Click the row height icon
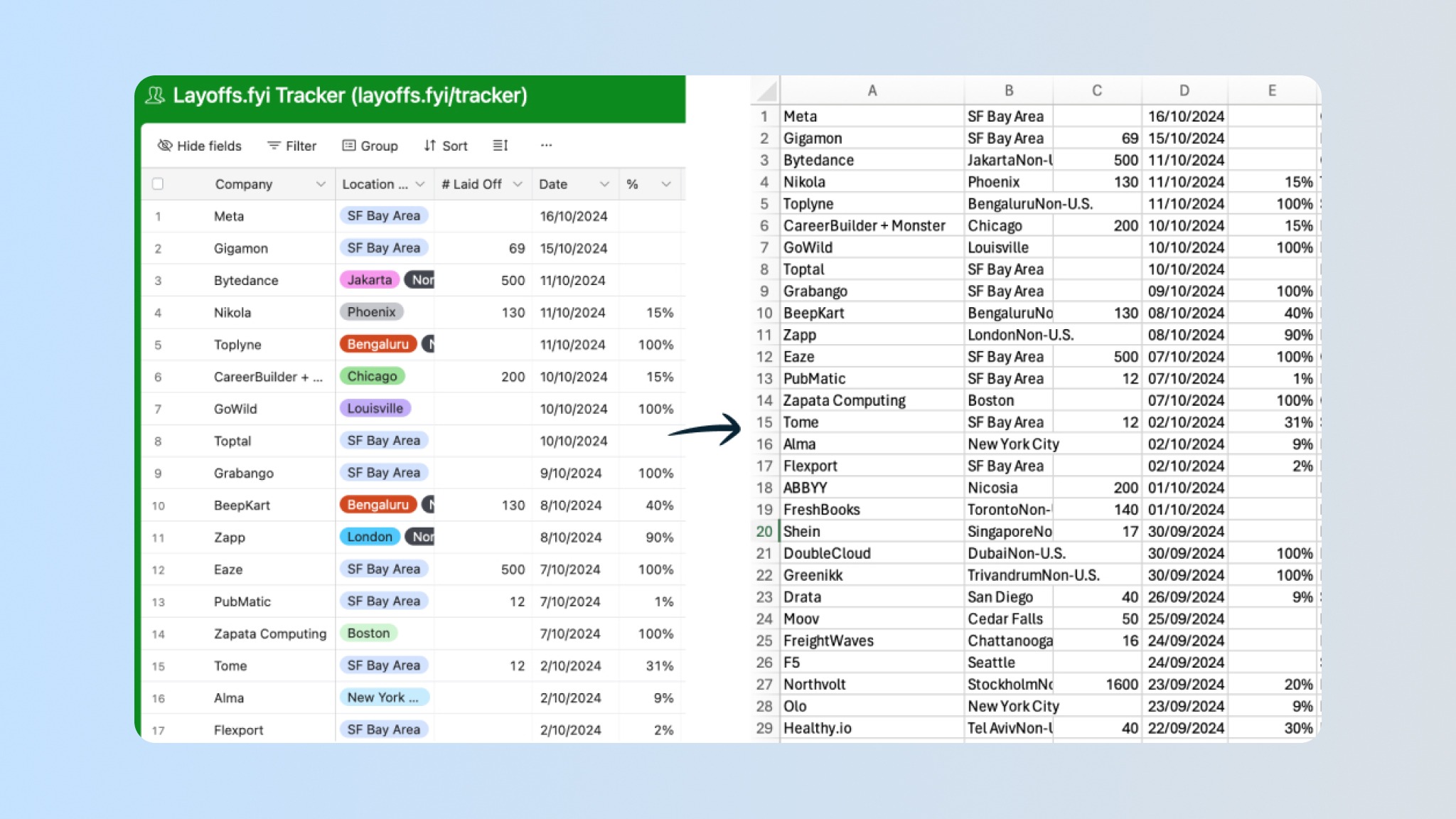Image resolution: width=1456 pixels, height=819 pixels. click(500, 145)
